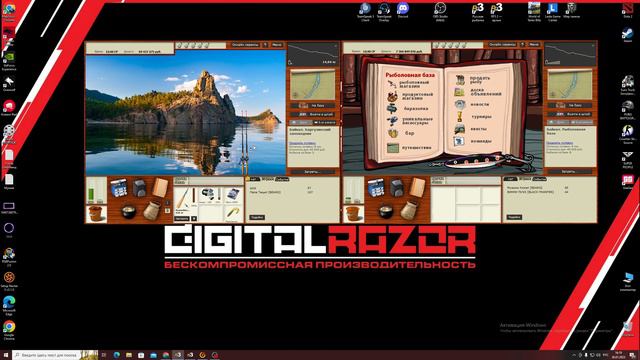The image size is (640, 360).
Task: Open the blue tackle box in left window
Action: (x=119, y=189)
